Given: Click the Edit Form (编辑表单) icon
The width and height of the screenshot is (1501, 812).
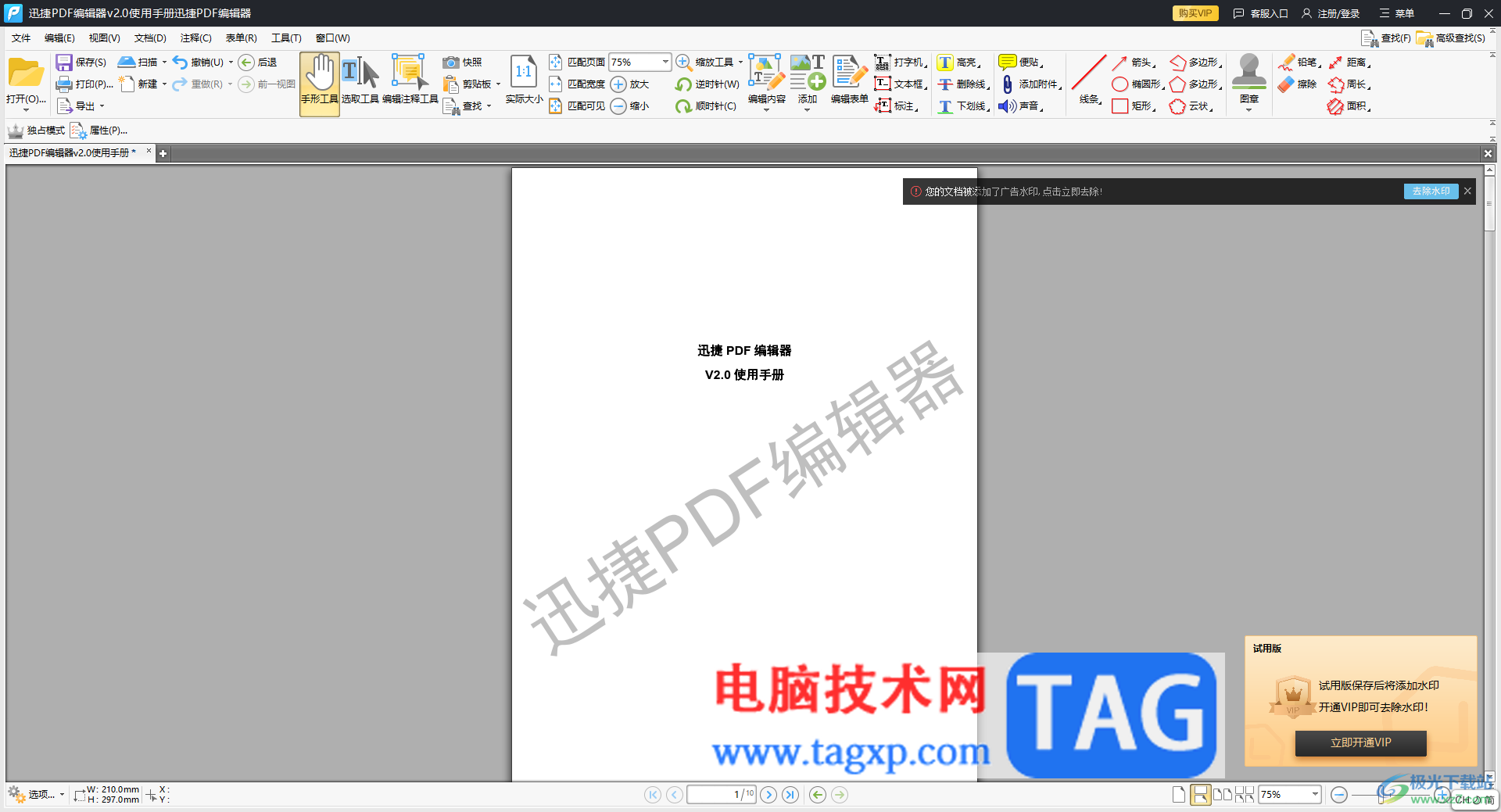Looking at the screenshot, I should click(x=850, y=72).
